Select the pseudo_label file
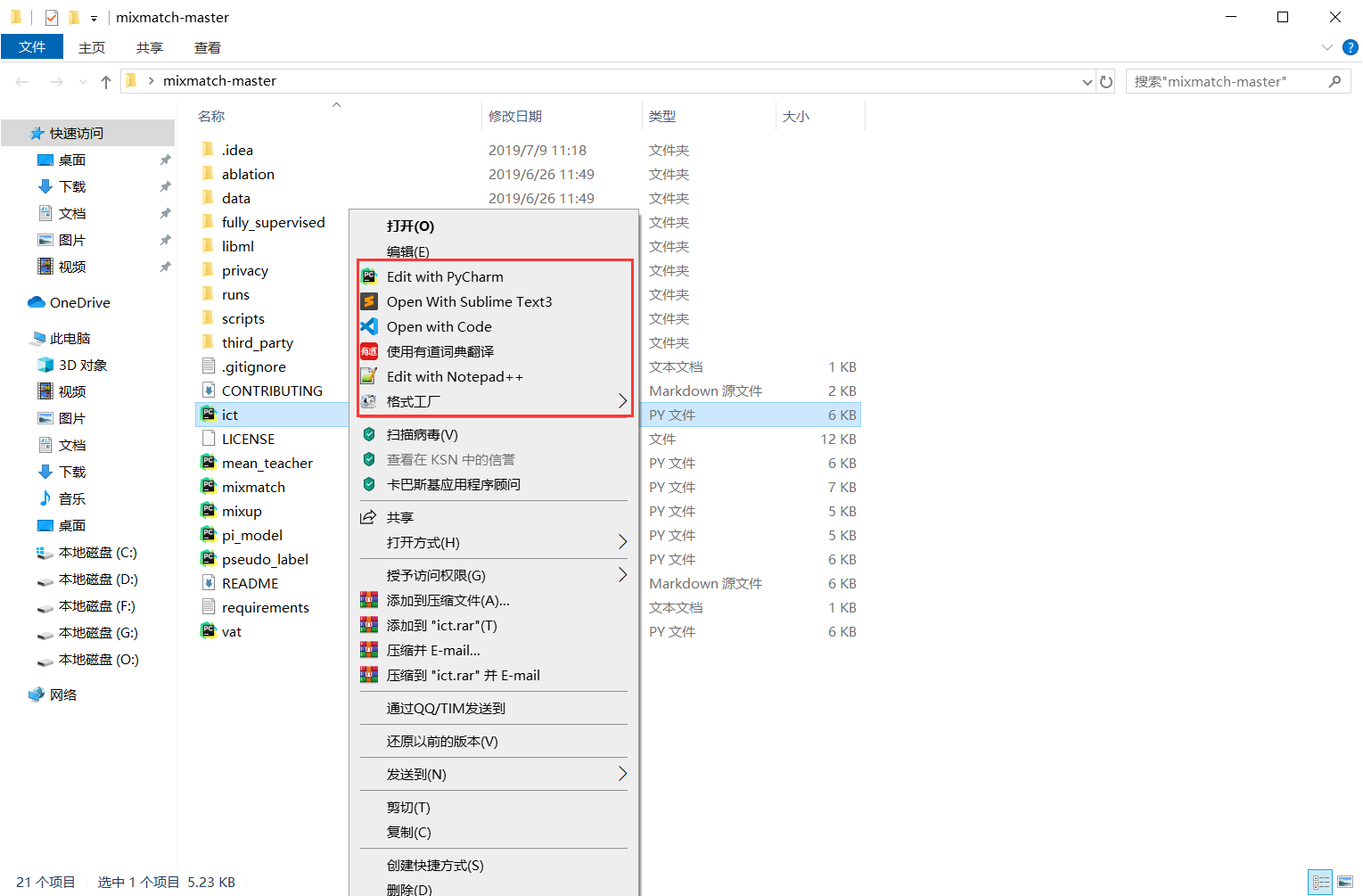 [x=265, y=559]
